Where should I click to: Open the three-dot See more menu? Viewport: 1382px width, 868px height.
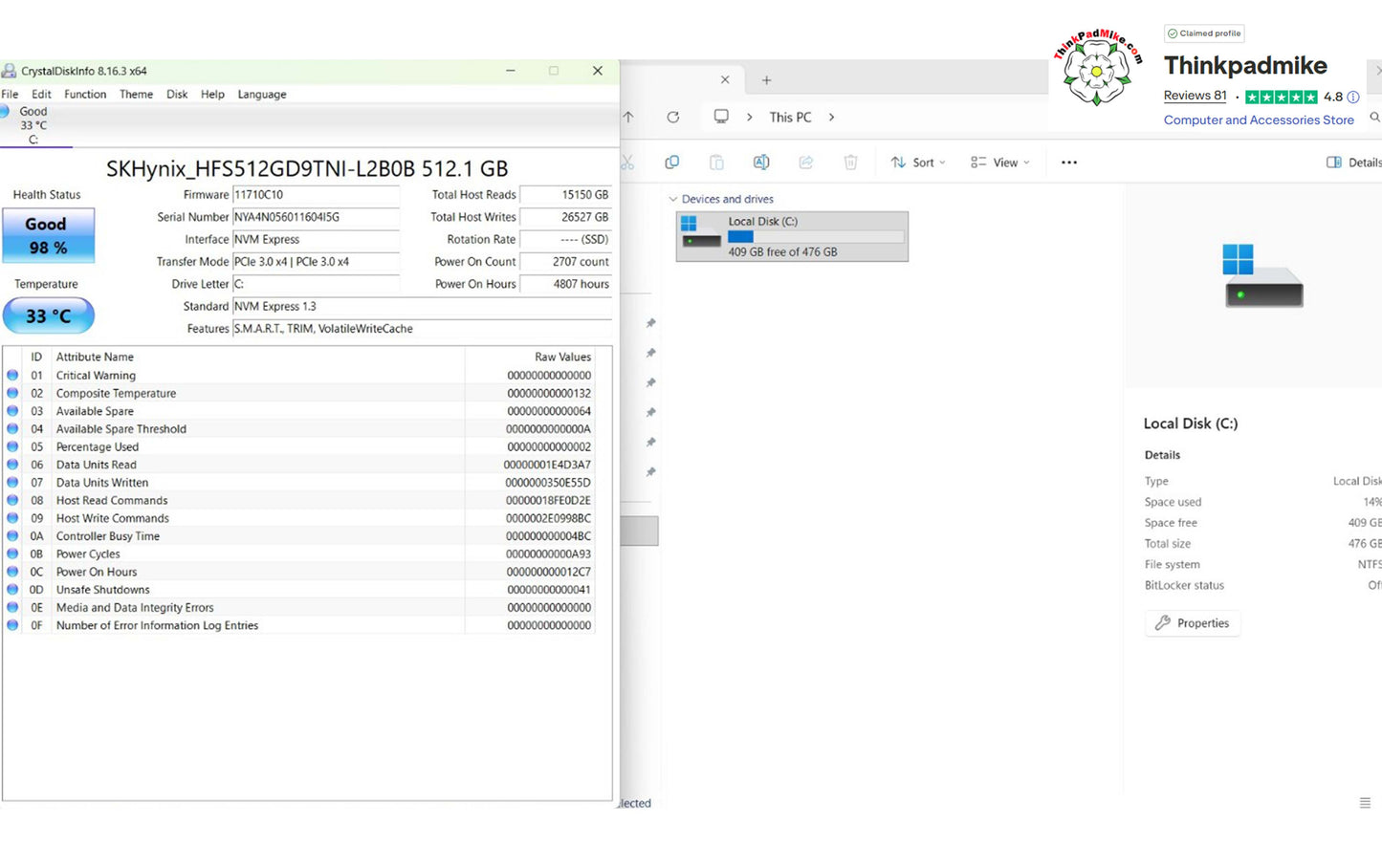point(1069,163)
